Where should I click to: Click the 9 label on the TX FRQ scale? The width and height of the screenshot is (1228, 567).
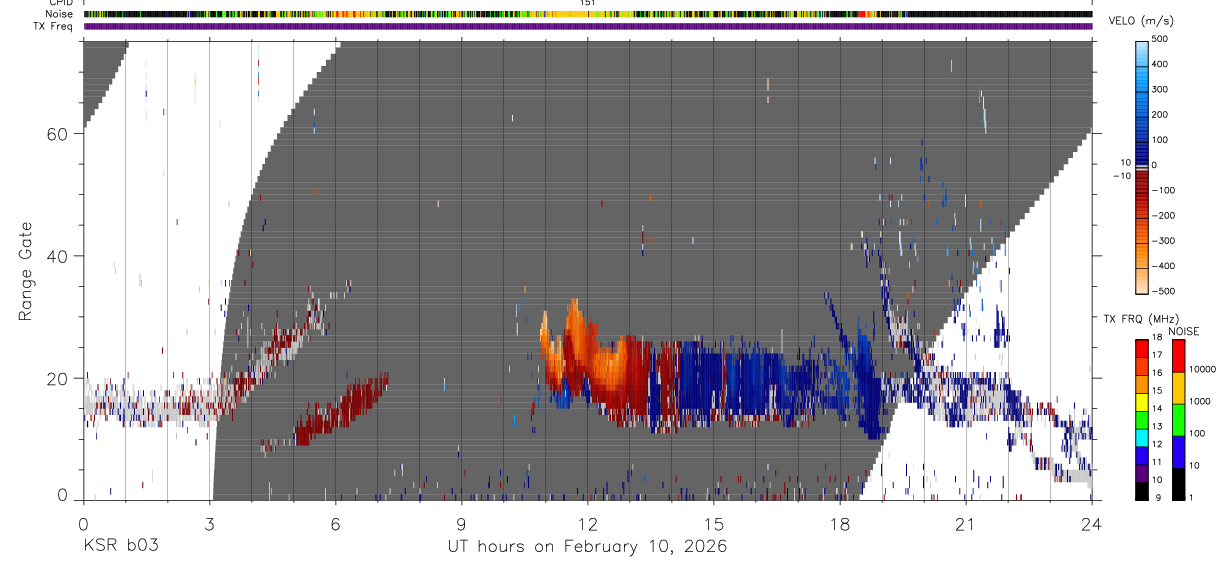tap(1157, 497)
